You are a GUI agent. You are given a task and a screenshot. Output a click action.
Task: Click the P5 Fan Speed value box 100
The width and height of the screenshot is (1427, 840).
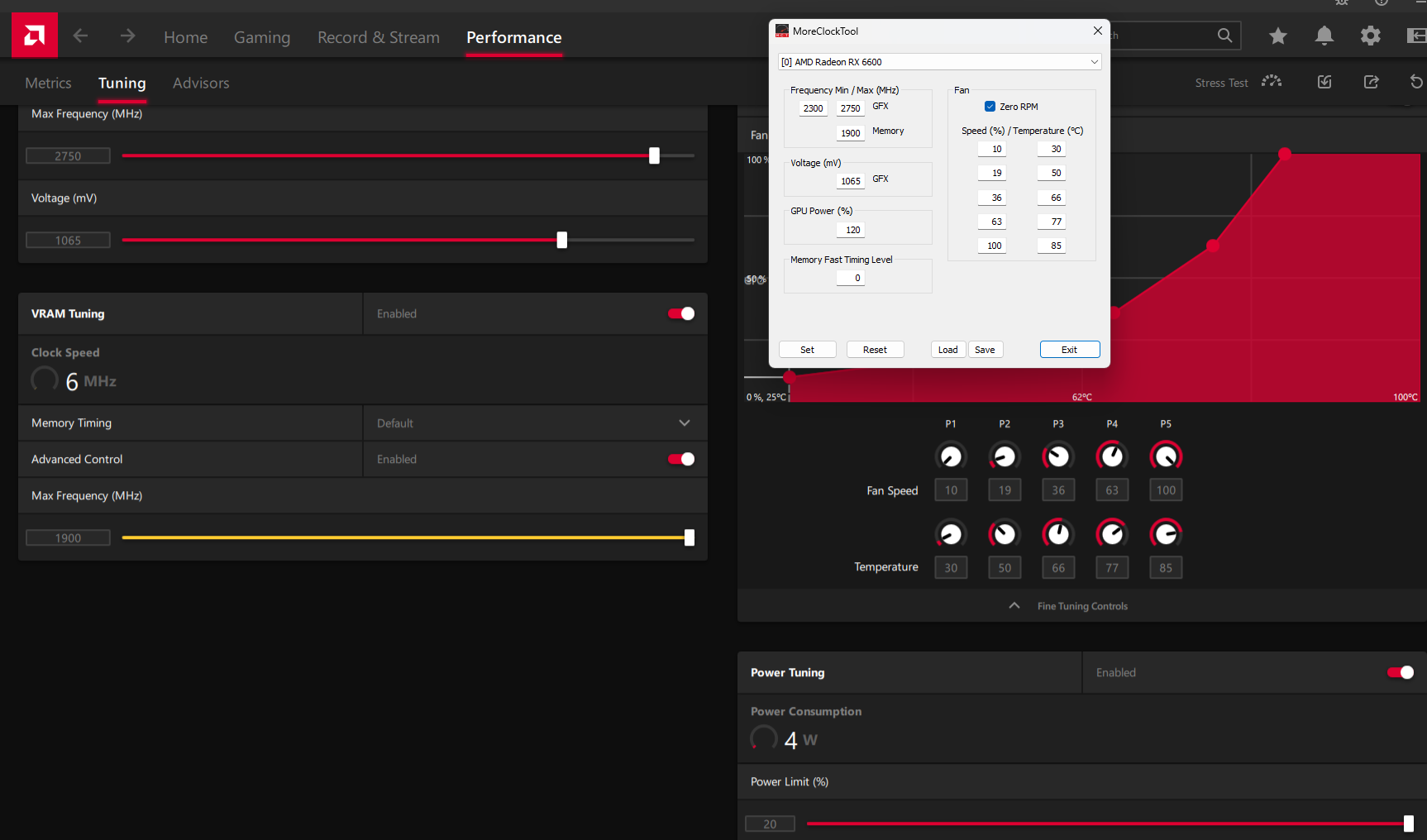tap(1166, 490)
